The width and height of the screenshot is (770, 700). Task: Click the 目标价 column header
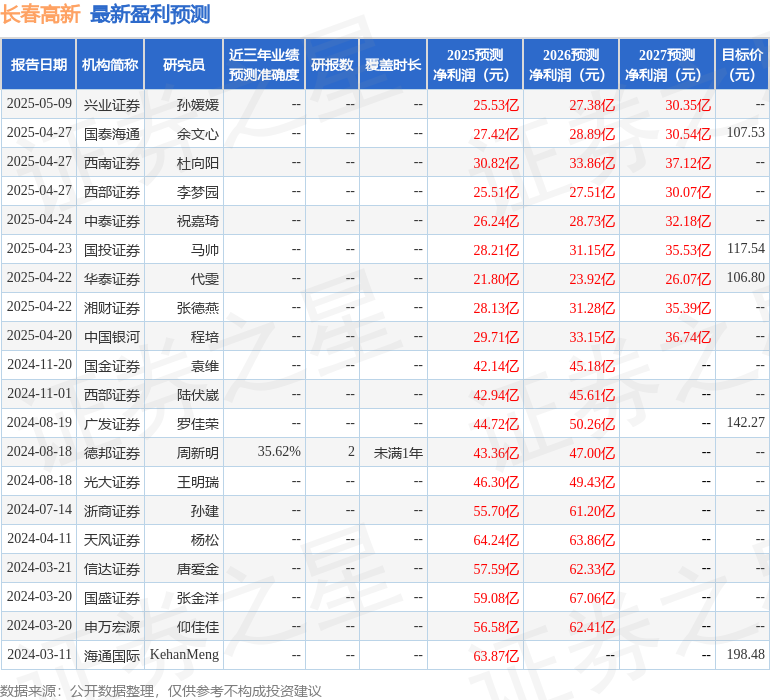742,65
